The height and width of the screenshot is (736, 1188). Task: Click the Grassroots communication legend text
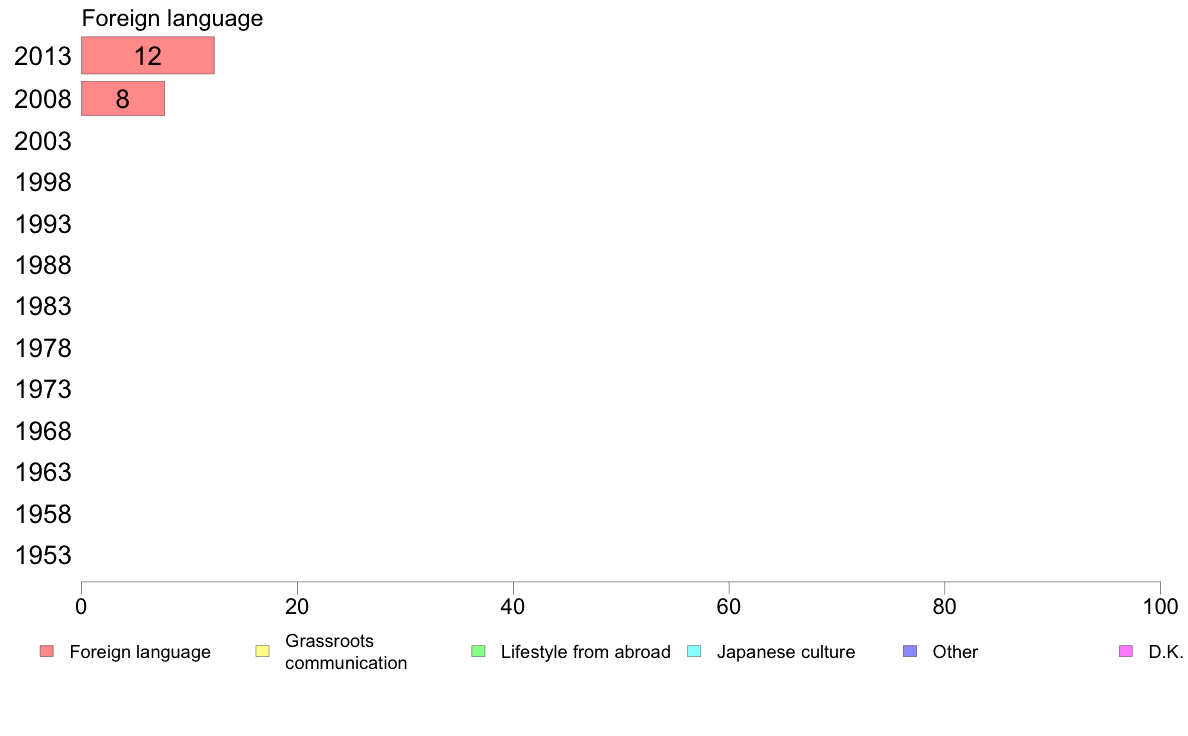click(x=346, y=652)
